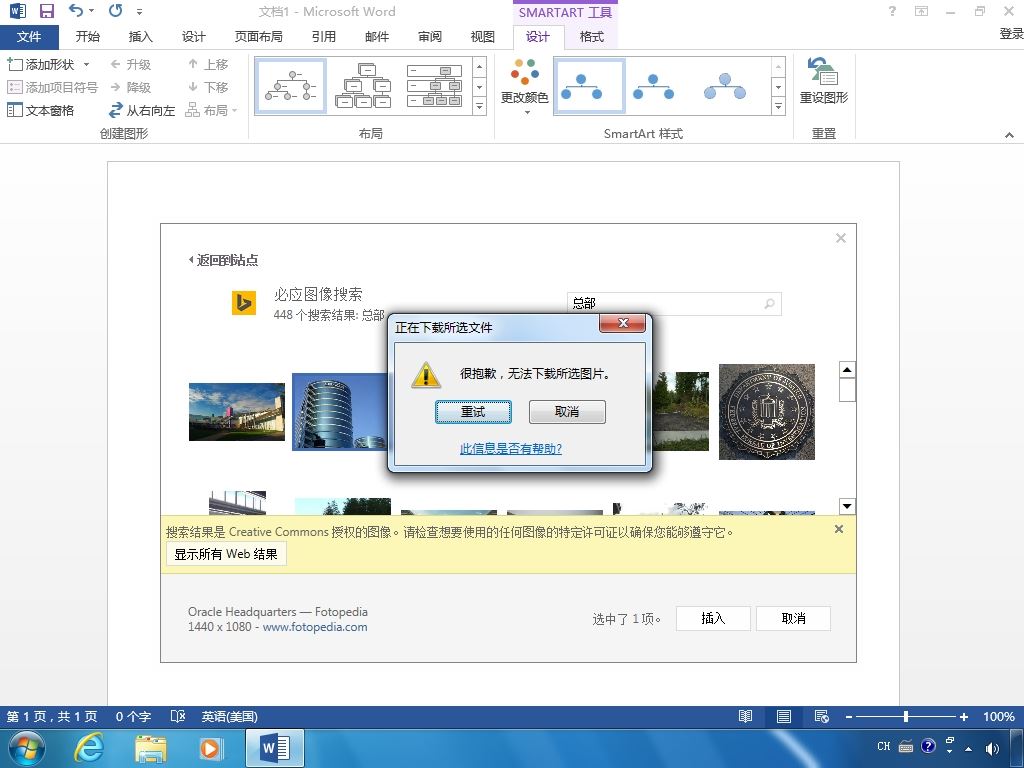Switch direction with 从右向左
The height and width of the screenshot is (768, 1024).
coord(142,110)
